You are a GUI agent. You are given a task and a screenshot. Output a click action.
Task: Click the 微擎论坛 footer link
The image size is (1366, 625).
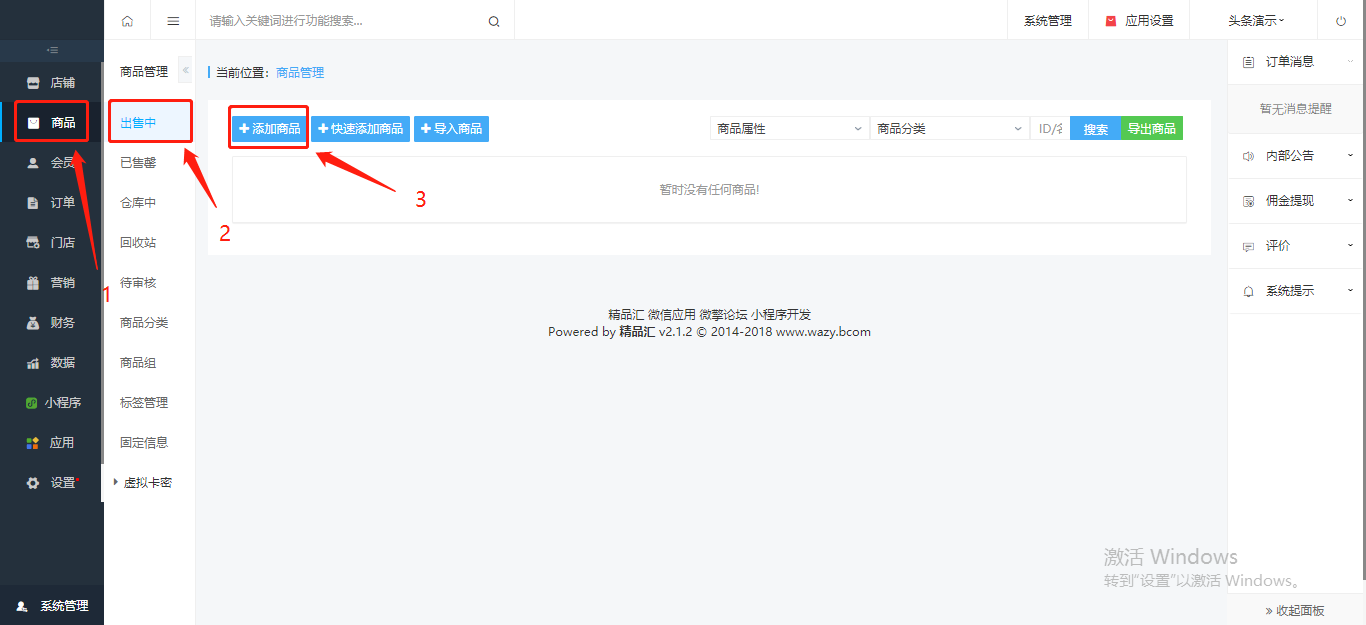723,314
